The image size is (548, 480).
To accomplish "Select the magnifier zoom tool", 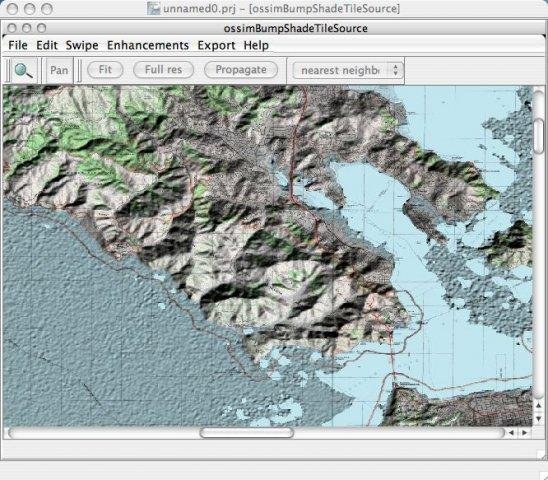I will click(24, 70).
